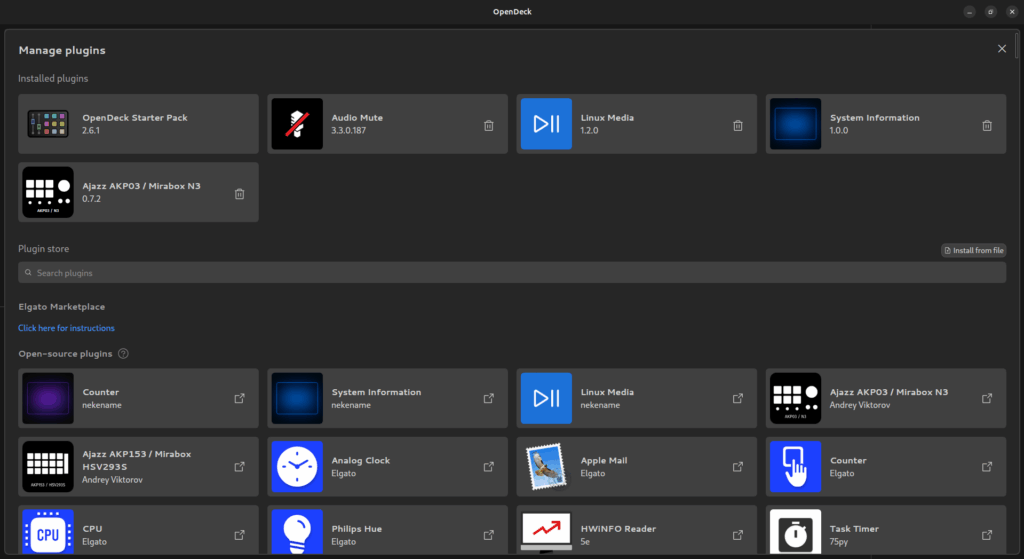Show help for Open-source plugins

tap(123, 354)
